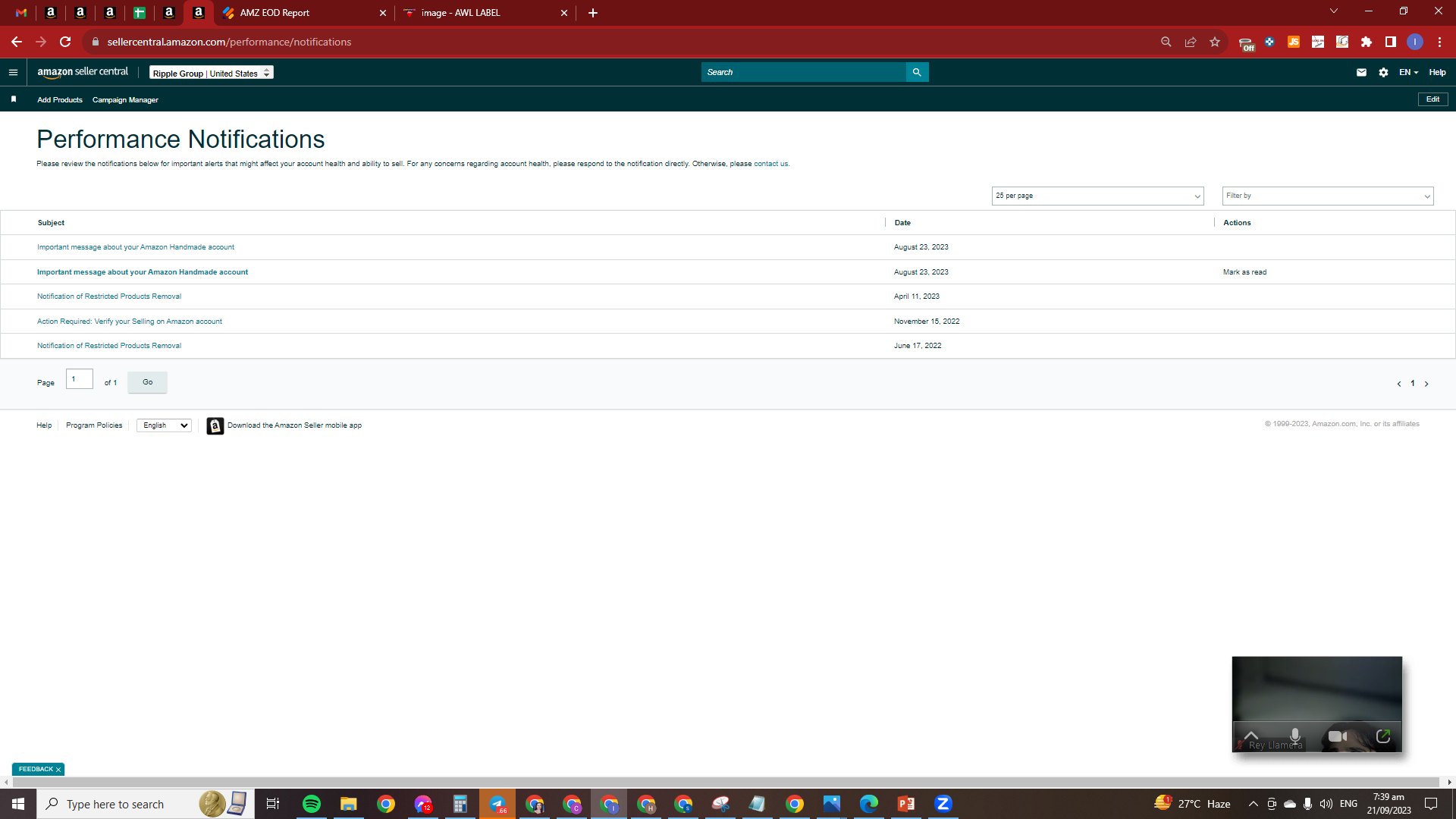Screen dimensions: 1456x819
Task: Open the Seller Central hamburger menu
Action: click(x=13, y=73)
